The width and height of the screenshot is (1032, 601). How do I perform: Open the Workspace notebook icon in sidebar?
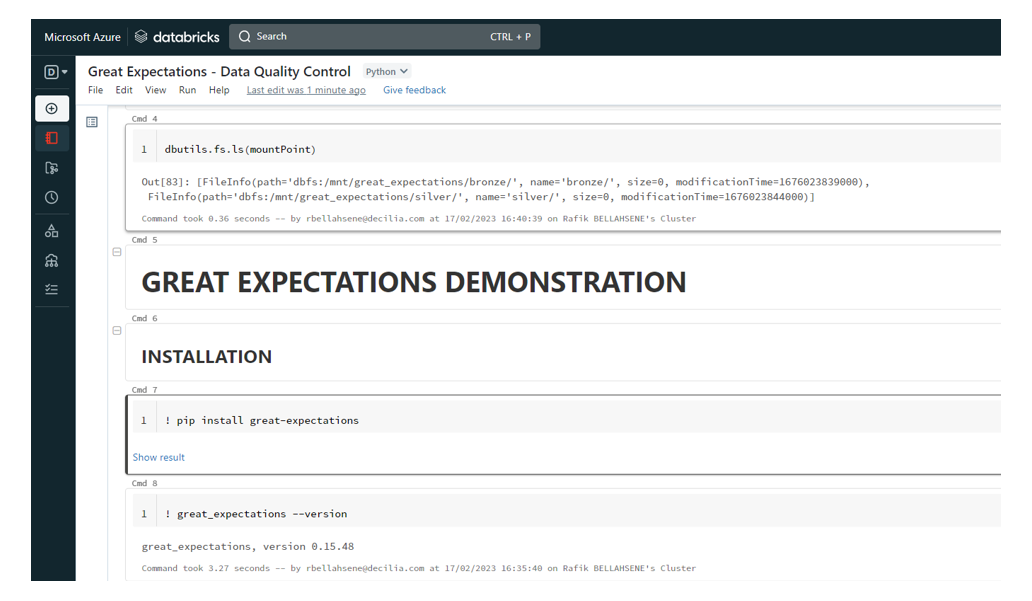52,138
